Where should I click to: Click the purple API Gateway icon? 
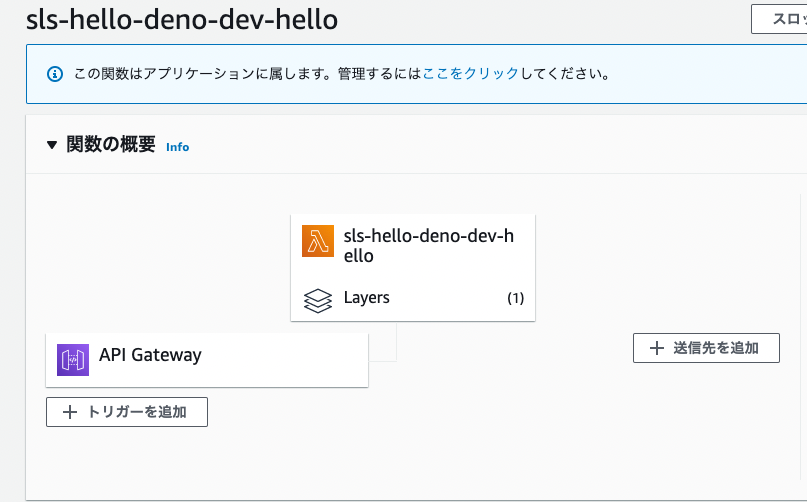(73, 360)
